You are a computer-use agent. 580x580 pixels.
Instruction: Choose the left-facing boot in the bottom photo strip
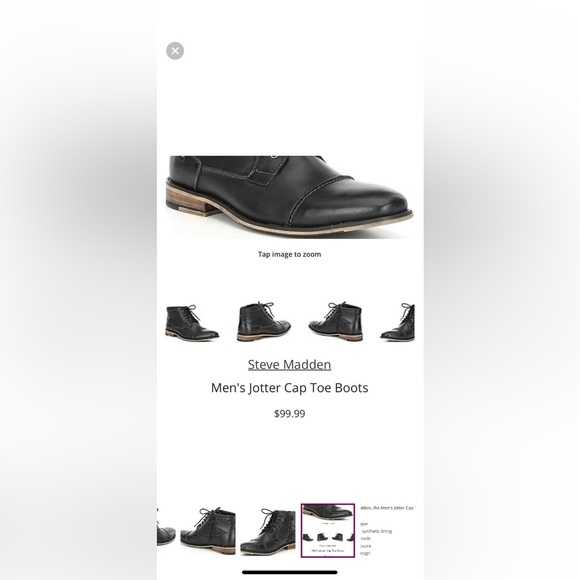coord(208,530)
